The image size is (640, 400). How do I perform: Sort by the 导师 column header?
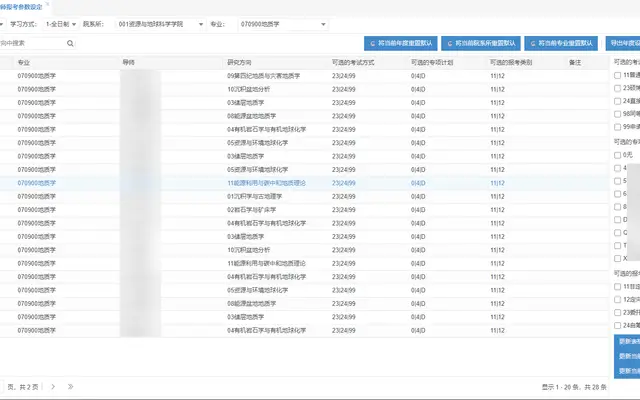click(171, 62)
